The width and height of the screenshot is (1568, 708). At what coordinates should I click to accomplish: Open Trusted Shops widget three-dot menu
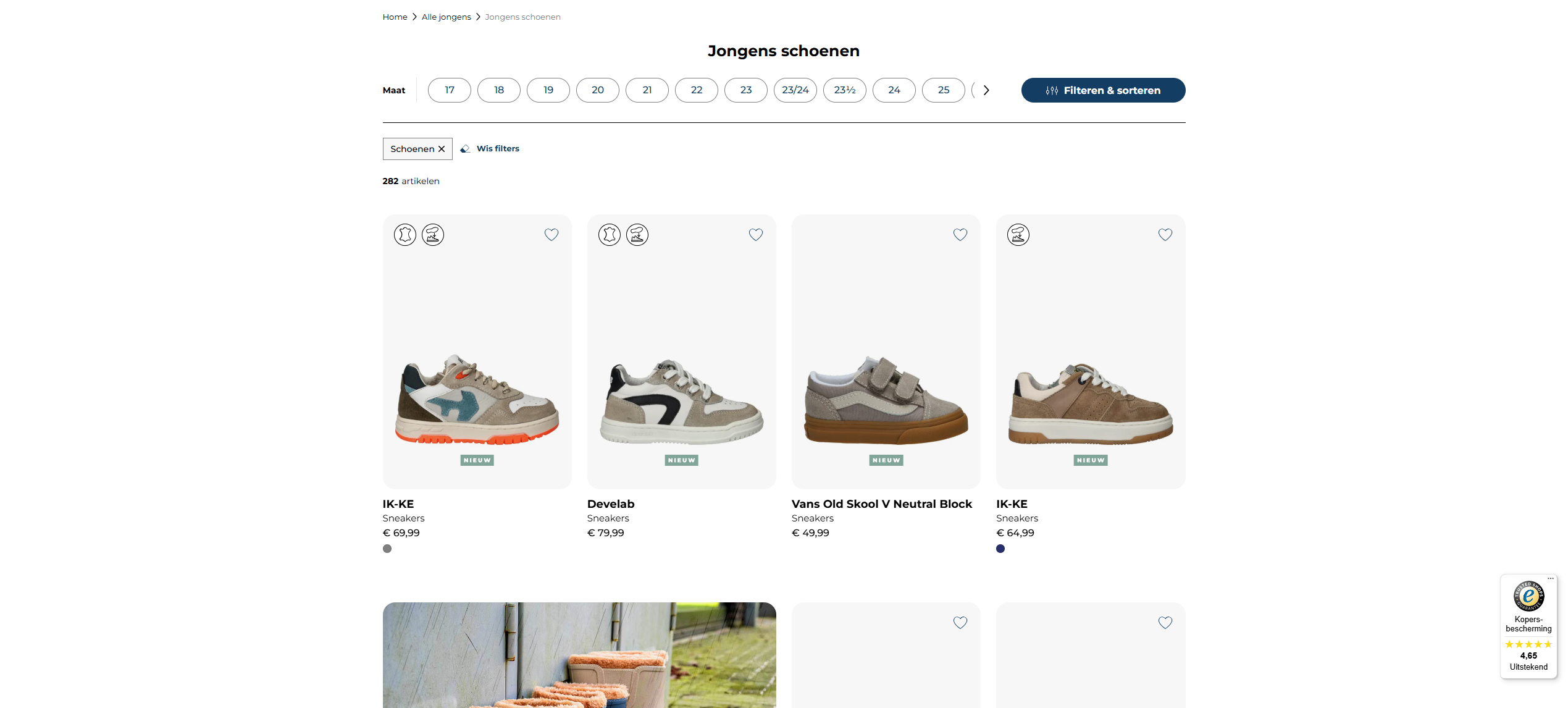tap(1550, 579)
